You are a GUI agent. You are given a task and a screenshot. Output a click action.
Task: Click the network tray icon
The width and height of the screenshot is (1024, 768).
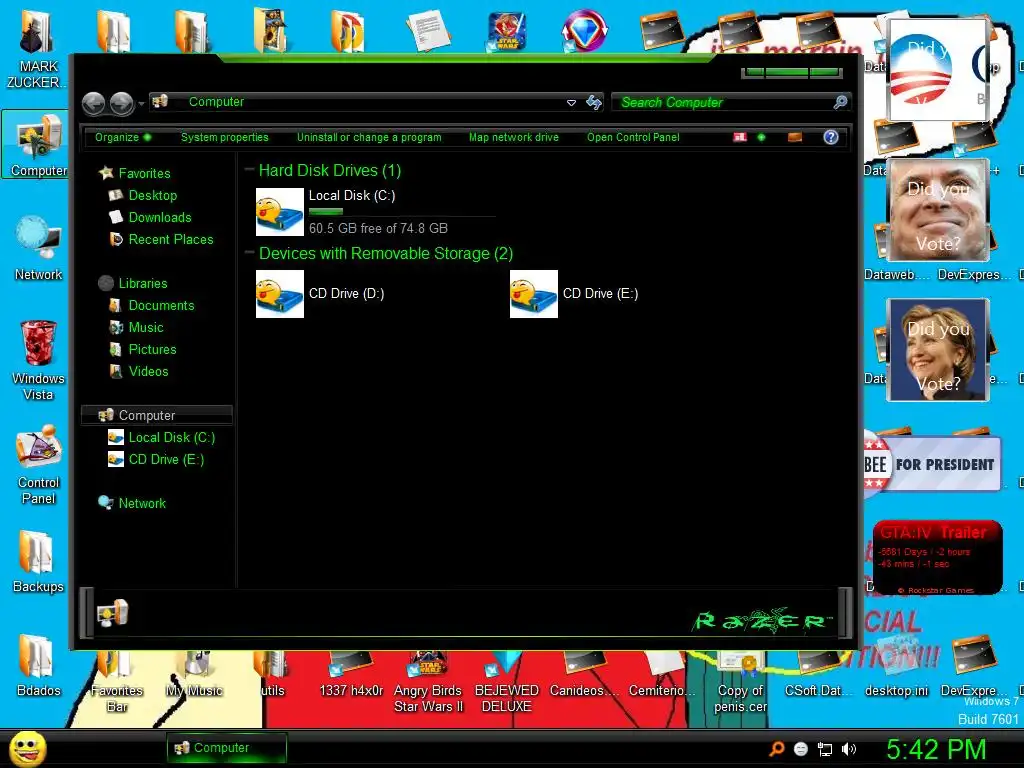click(825, 749)
